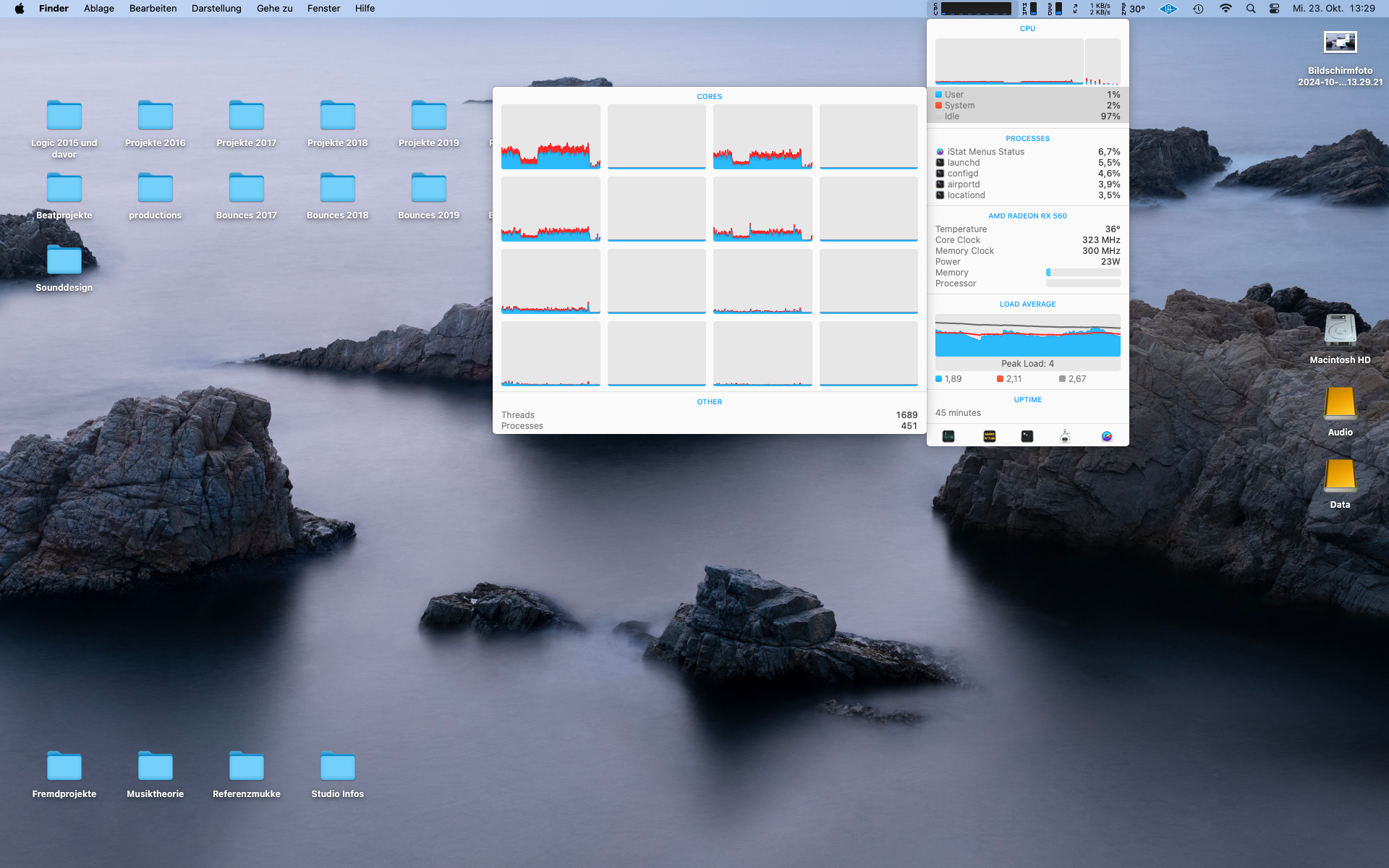Open Control Center toggles icon
1389x868 pixels.
pyautogui.click(x=1275, y=9)
